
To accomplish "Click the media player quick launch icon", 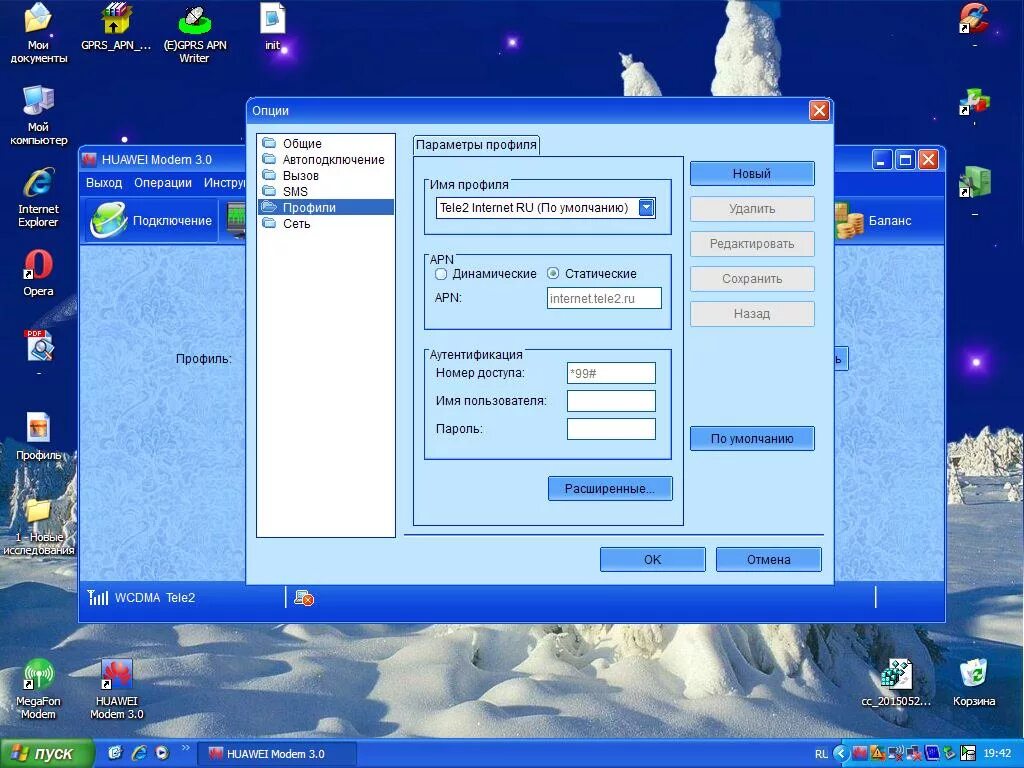I will click(x=162, y=753).
